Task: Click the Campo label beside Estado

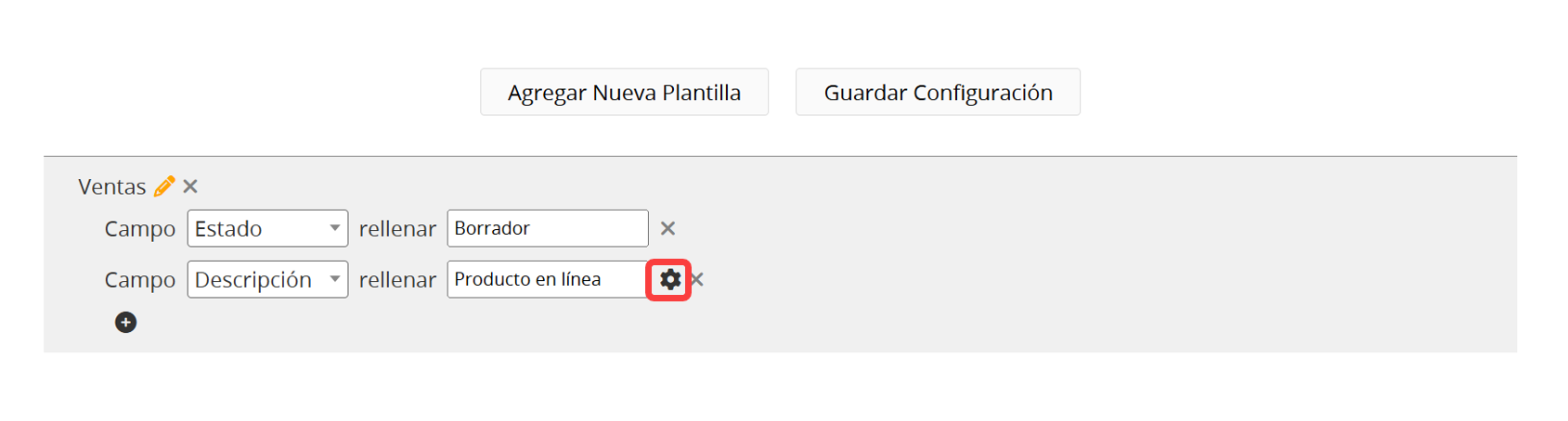Action: [x=139, y=229]
